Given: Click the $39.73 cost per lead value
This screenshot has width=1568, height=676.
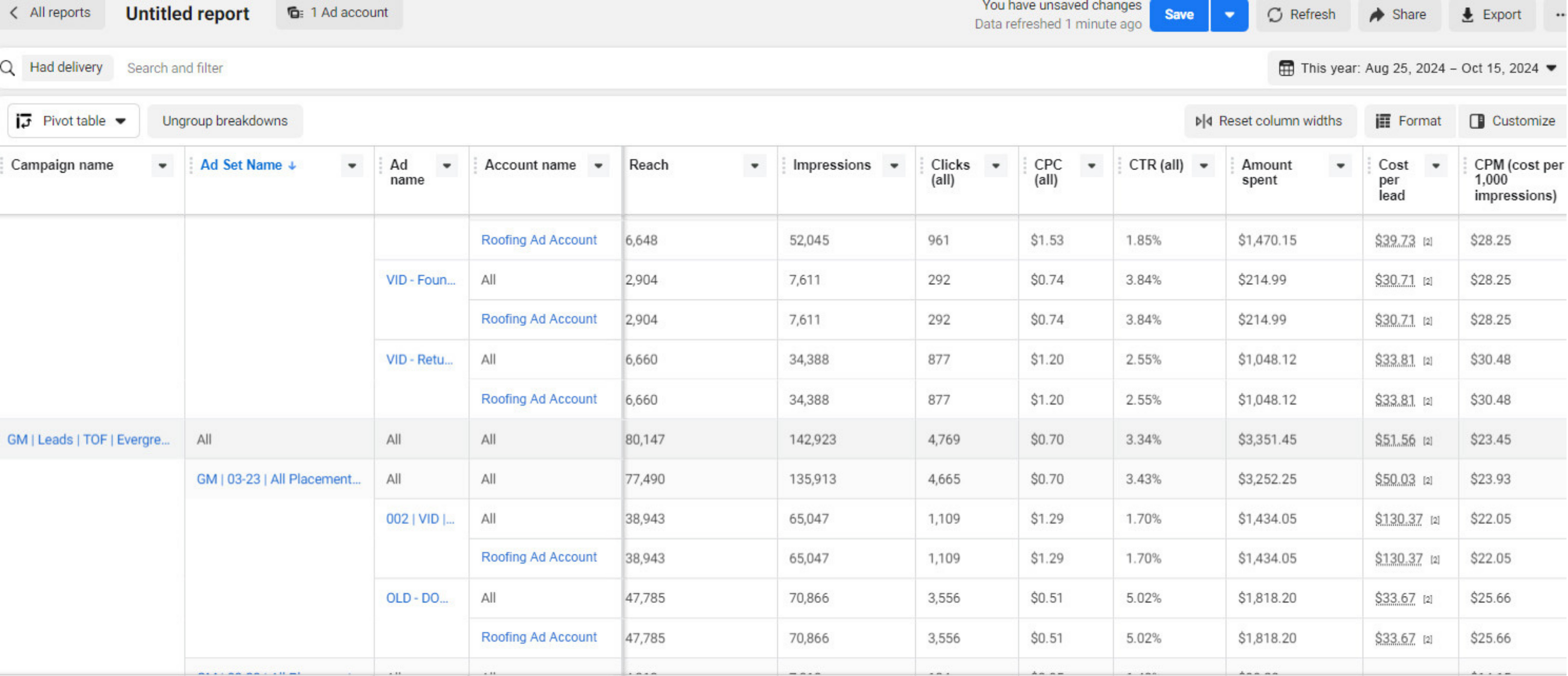Looking at the screenshot, I should pyautogui.click(x=1395, y=240).
